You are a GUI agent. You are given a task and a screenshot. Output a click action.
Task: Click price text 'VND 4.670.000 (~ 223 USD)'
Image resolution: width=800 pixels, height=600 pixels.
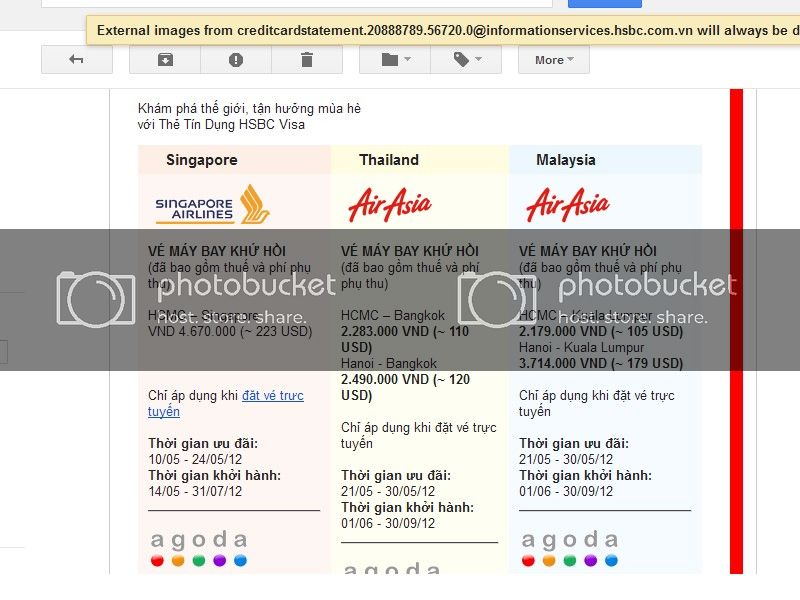tap(230, 332)
